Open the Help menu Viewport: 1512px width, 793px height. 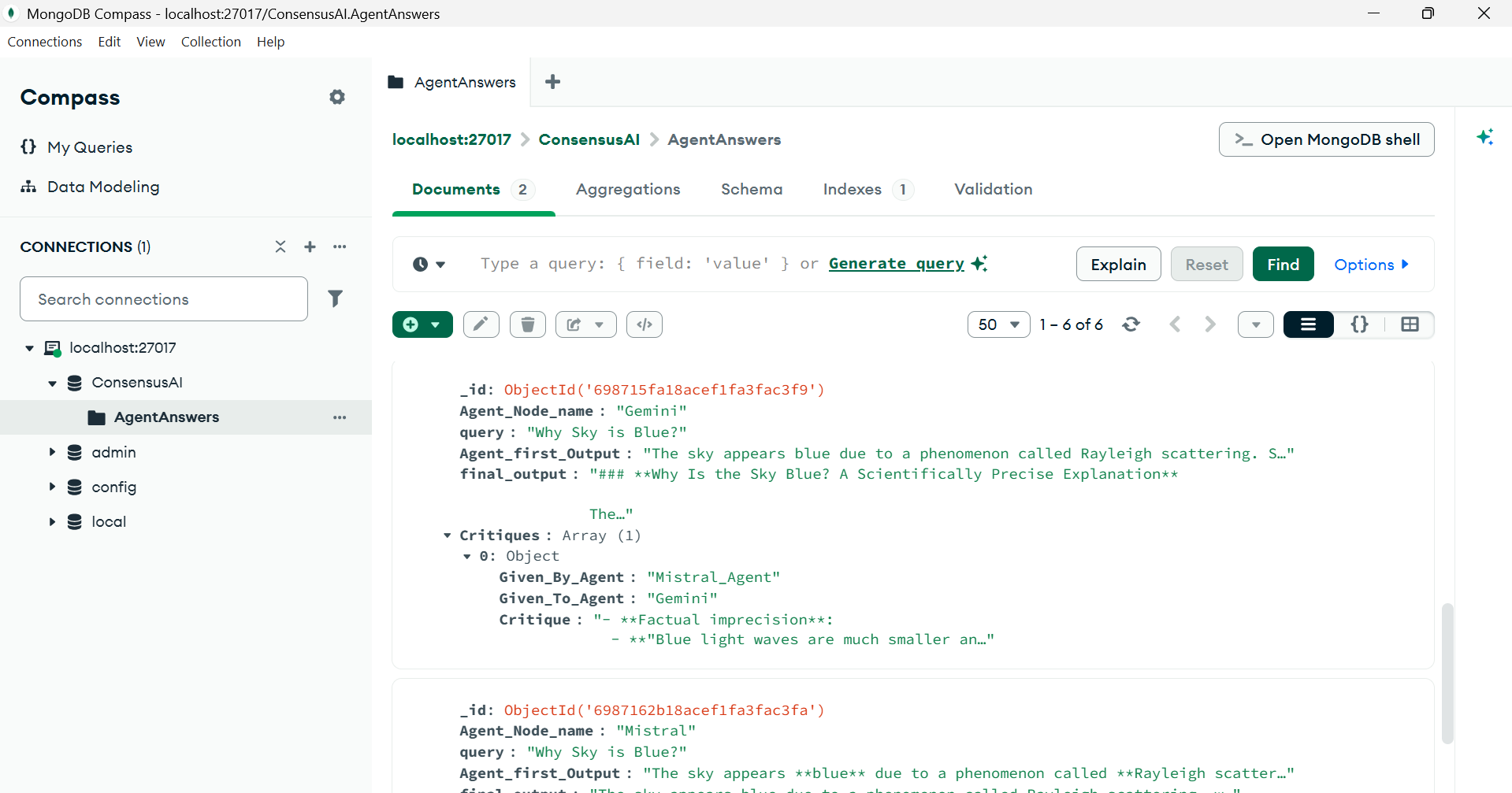tap(270, 42)
